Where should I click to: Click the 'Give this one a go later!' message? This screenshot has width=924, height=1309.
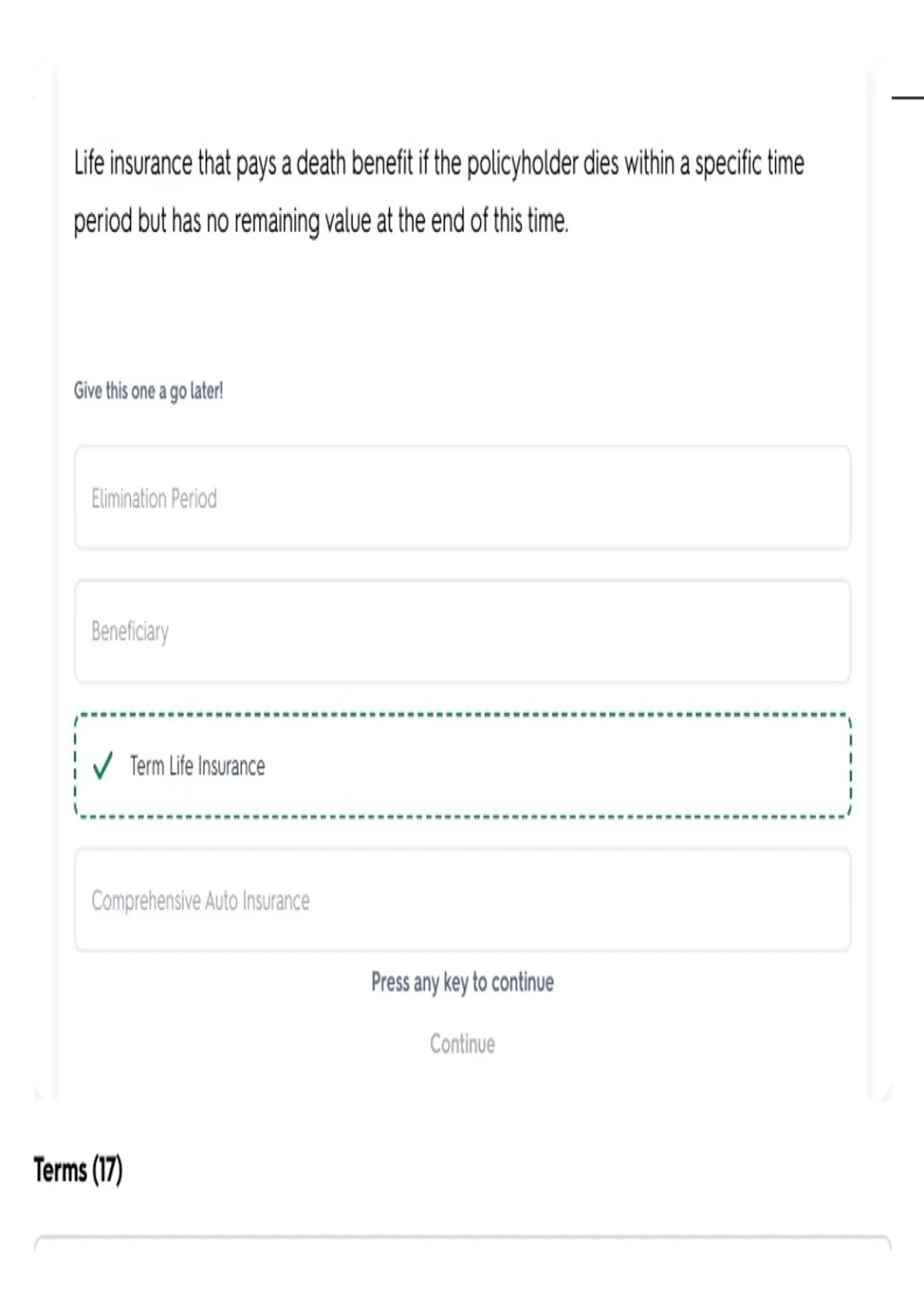pyautogui.click(x=149, y=391)
